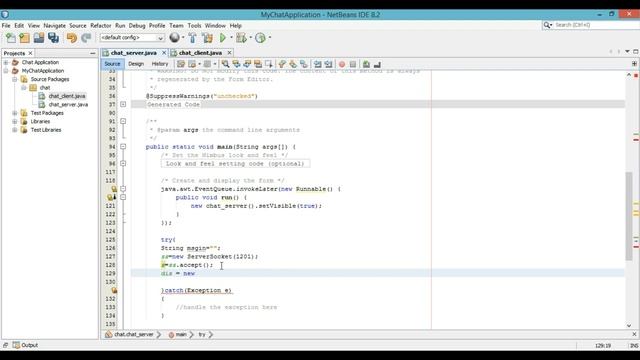The height and width of the screenshot is (360, 640).
Task: Expand the Libraries tree node
Action: click(15, 122)
